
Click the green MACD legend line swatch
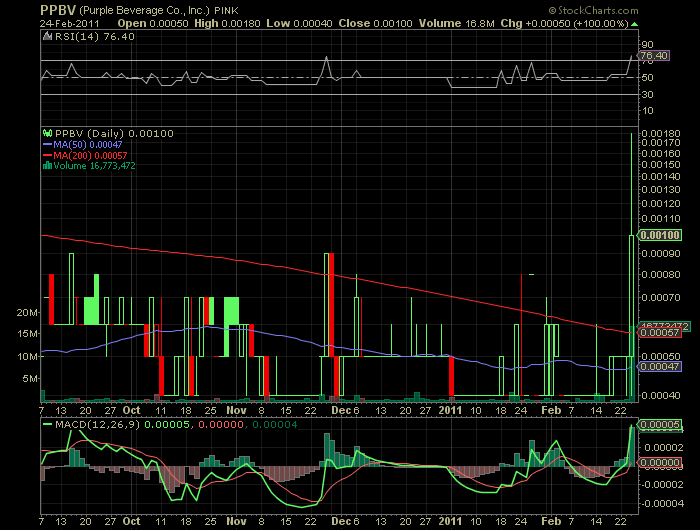click(x=47, y=424)
